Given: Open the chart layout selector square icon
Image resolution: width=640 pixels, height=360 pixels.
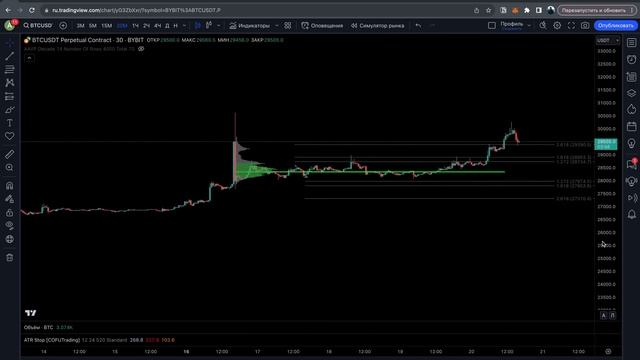Looking at the screenshot, I should tap(492, 25).
